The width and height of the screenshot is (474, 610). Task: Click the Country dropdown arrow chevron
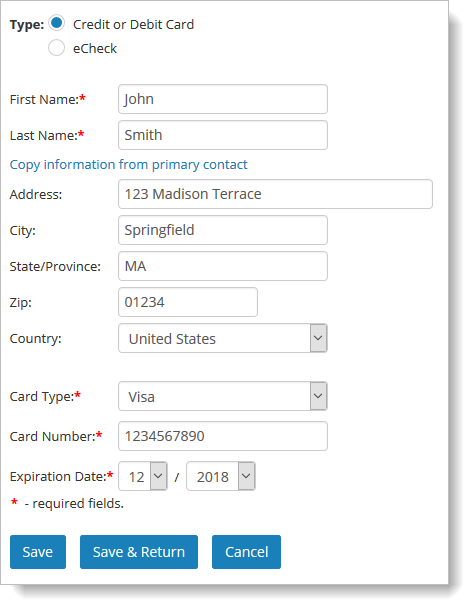tap(318, 338)
